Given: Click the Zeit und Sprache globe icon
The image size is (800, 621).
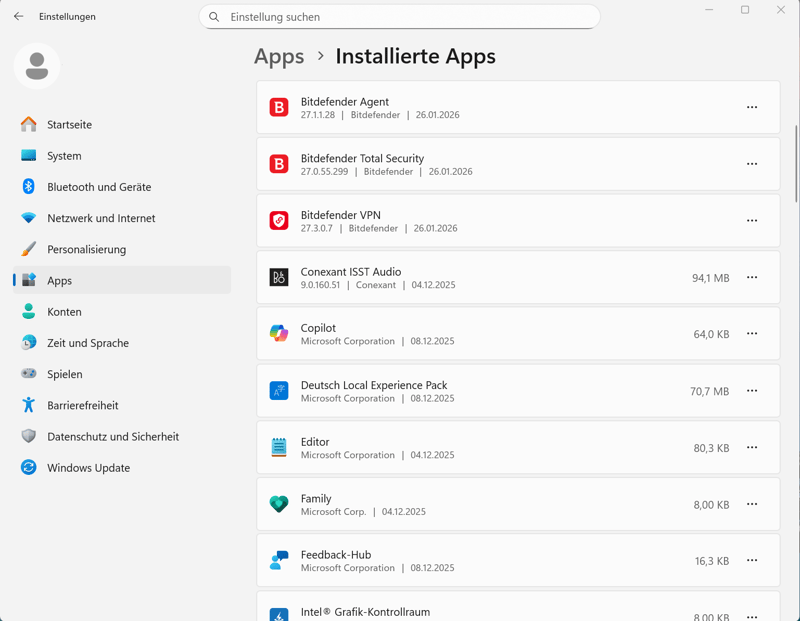Looking at the screenshot, I should click(29, 342).
